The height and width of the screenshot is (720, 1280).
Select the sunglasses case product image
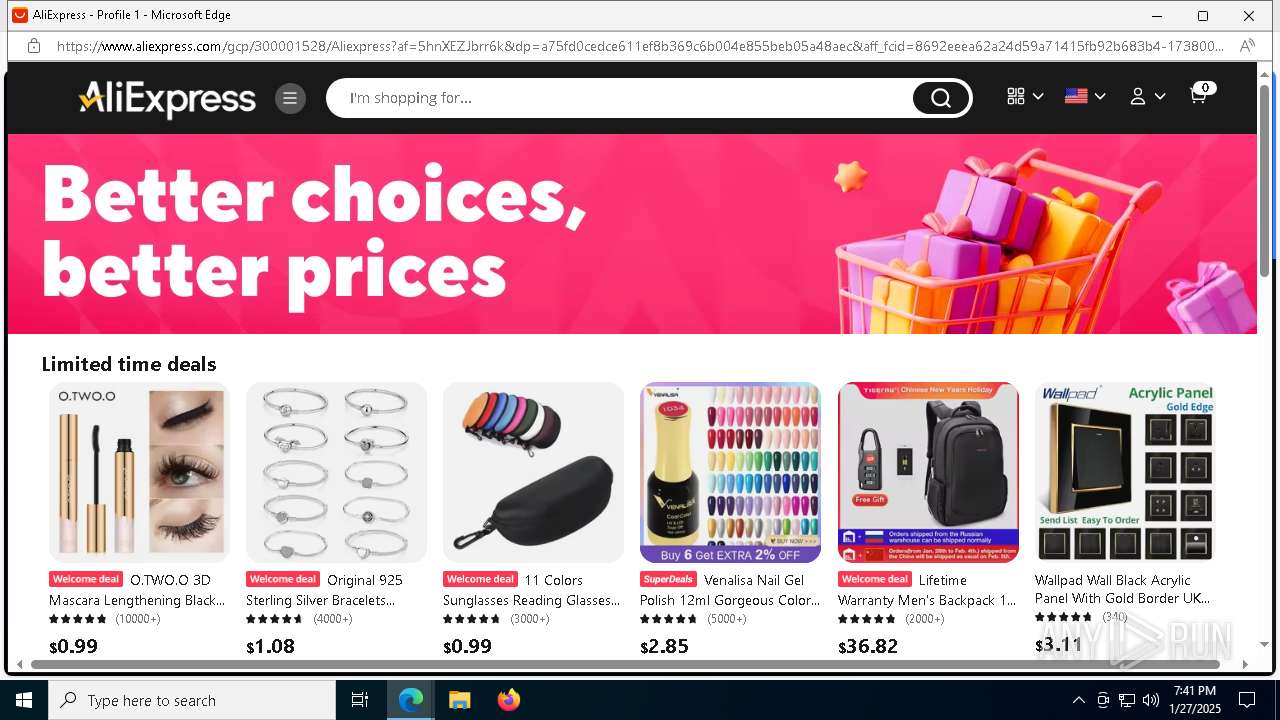click(533, 472)
